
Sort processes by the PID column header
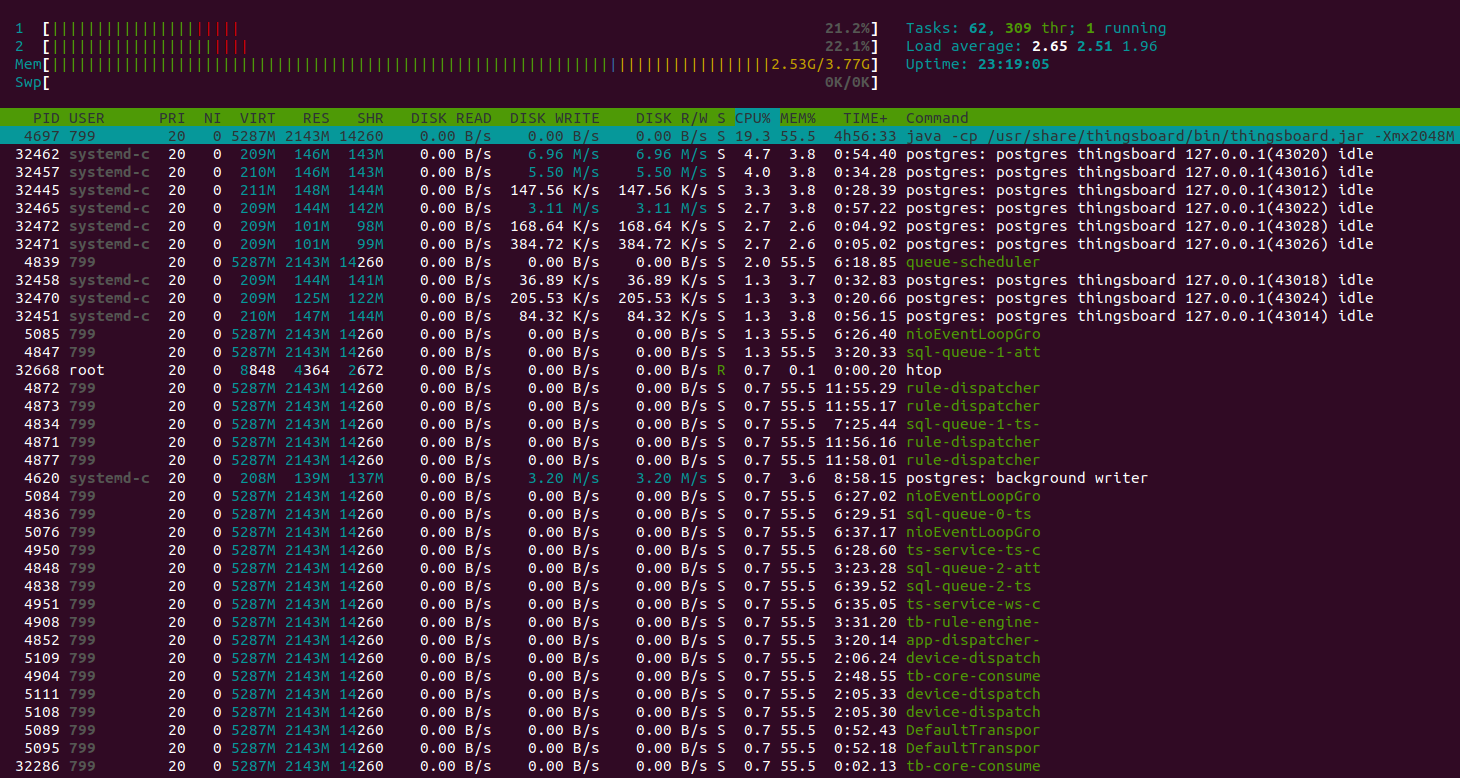[46, 118]
